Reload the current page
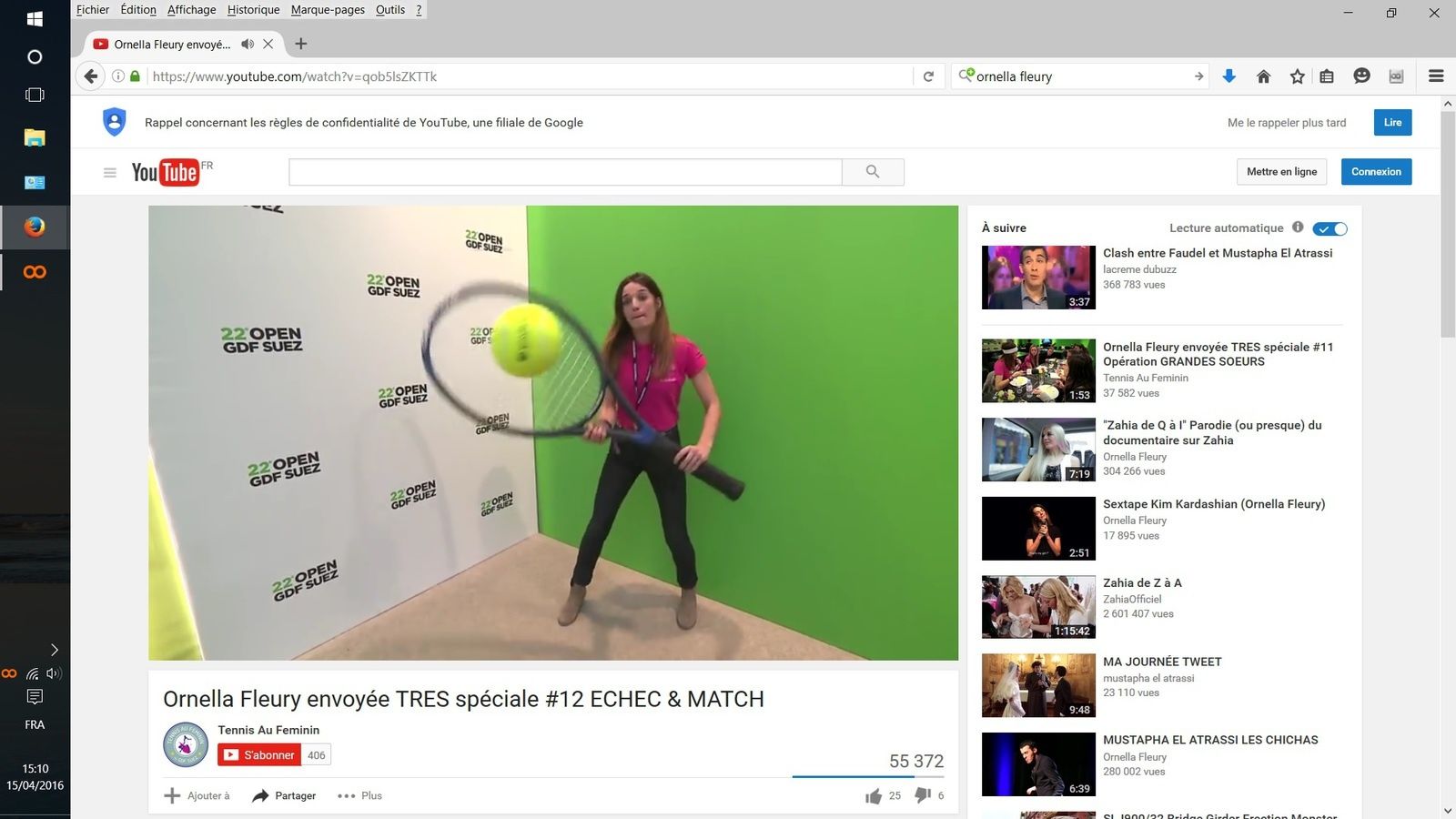 click(x=928, y=76)
